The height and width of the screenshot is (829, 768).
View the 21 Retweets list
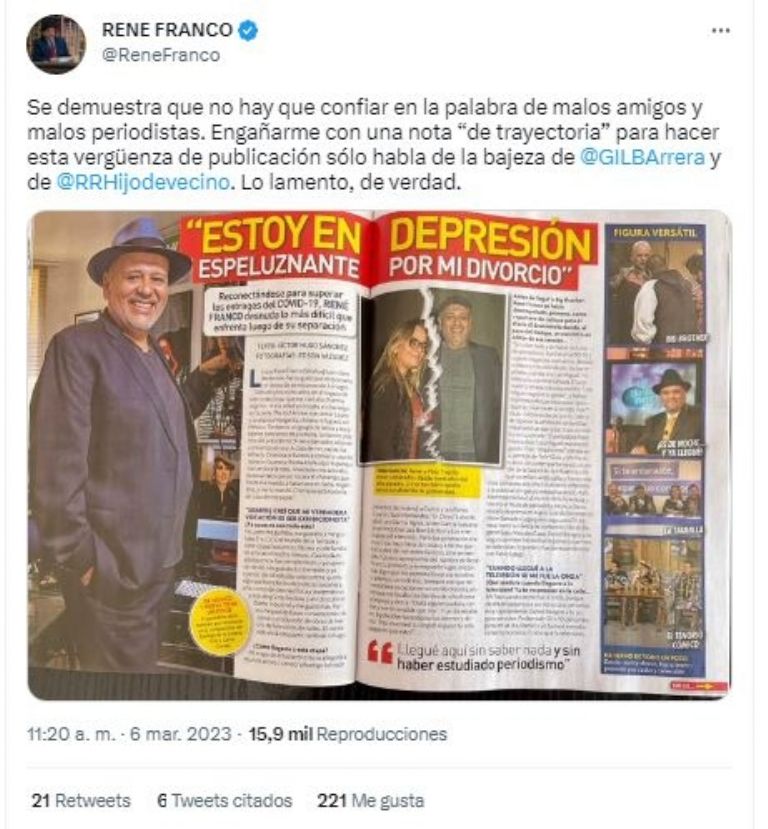point(81,800)
